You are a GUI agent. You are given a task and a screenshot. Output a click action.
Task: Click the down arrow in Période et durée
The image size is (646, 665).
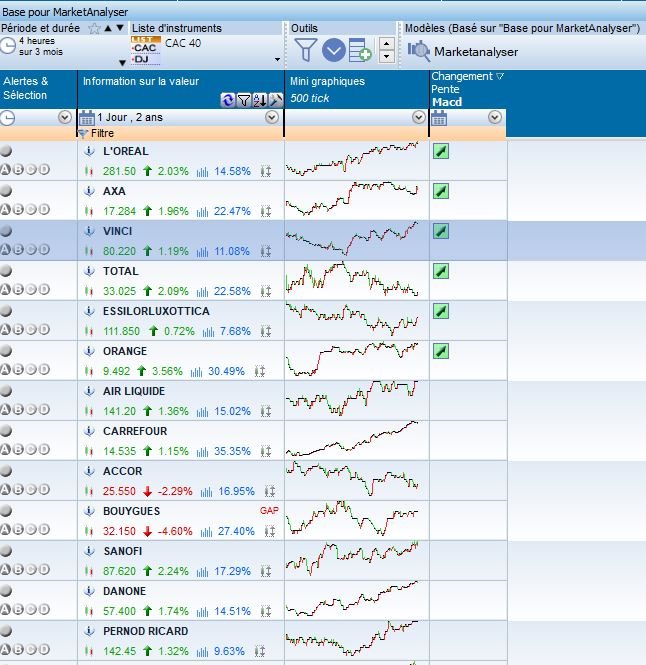click(120, 28)
